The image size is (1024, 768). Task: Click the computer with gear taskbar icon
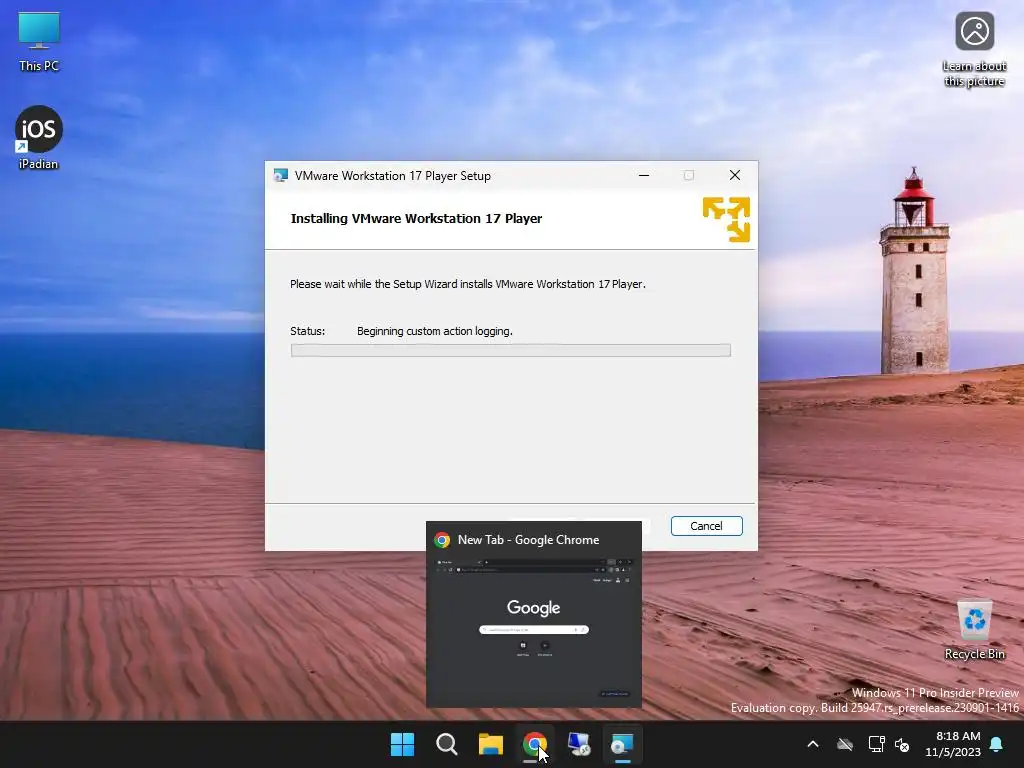point(579,744)
